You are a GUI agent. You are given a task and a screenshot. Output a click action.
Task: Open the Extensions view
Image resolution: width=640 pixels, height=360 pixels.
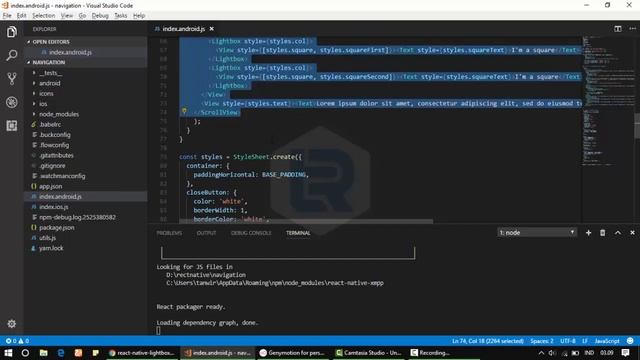(x=11, y=125)
